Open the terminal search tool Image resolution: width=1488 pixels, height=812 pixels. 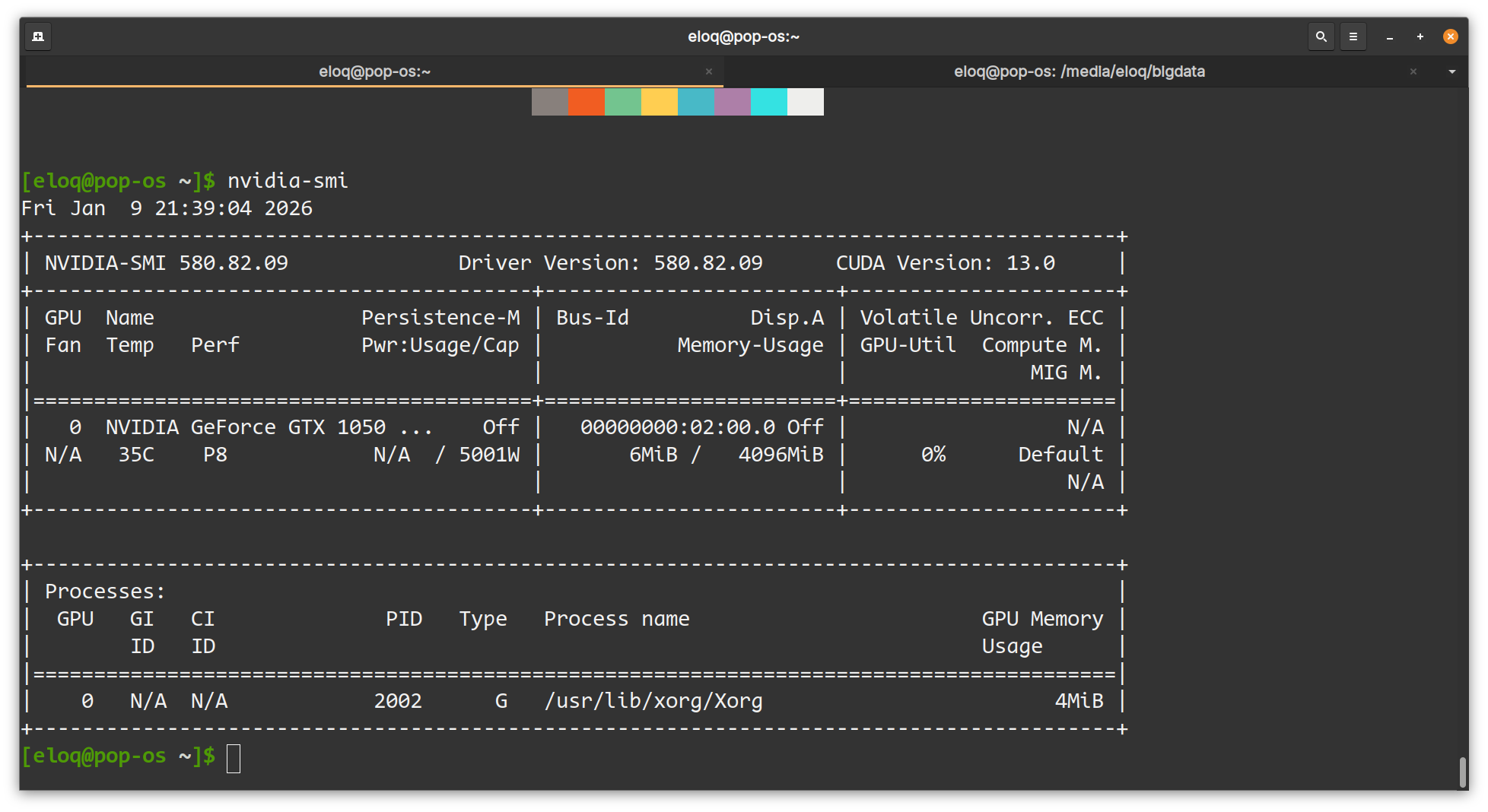(1321, 36)
